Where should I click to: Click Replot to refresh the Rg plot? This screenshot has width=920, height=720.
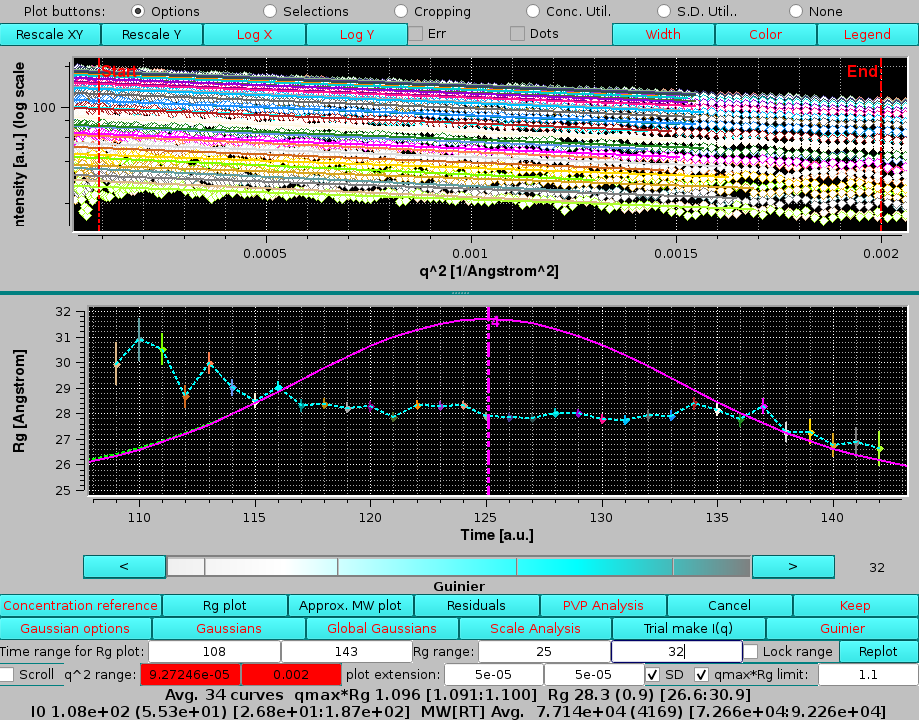tap(877, 651)
